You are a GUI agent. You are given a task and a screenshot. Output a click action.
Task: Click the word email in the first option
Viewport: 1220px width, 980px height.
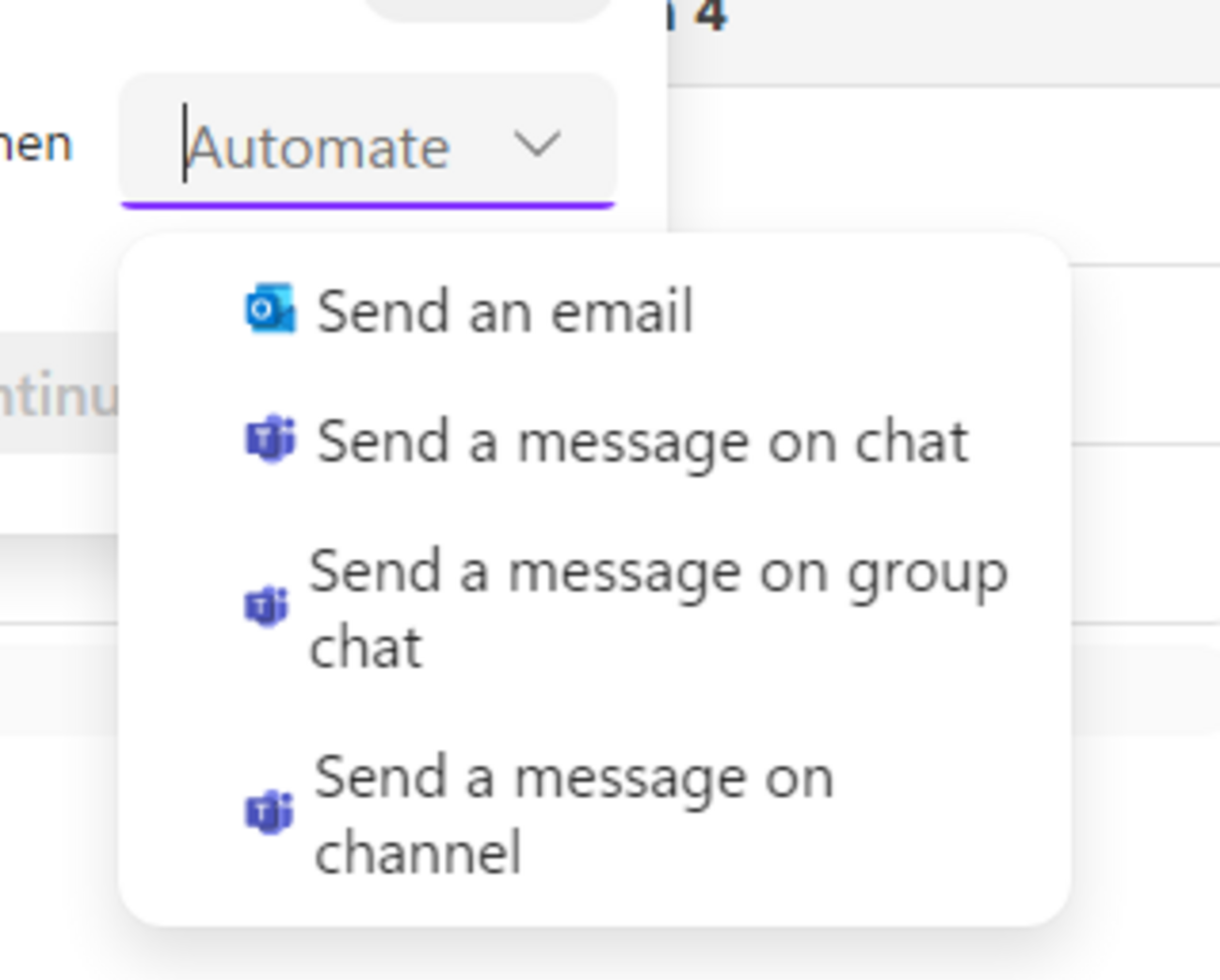[x=621, y=311]
